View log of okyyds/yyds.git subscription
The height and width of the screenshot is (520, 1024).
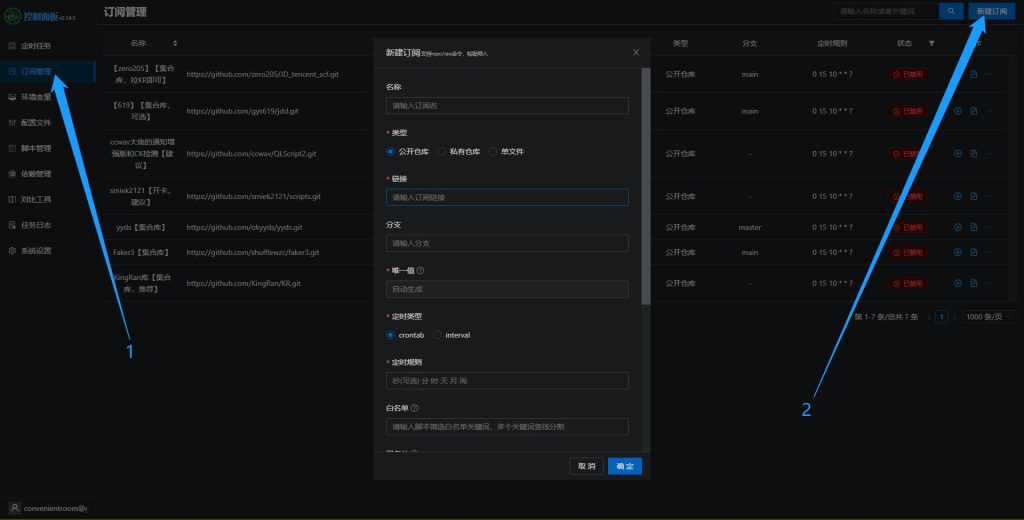(974, 227)
